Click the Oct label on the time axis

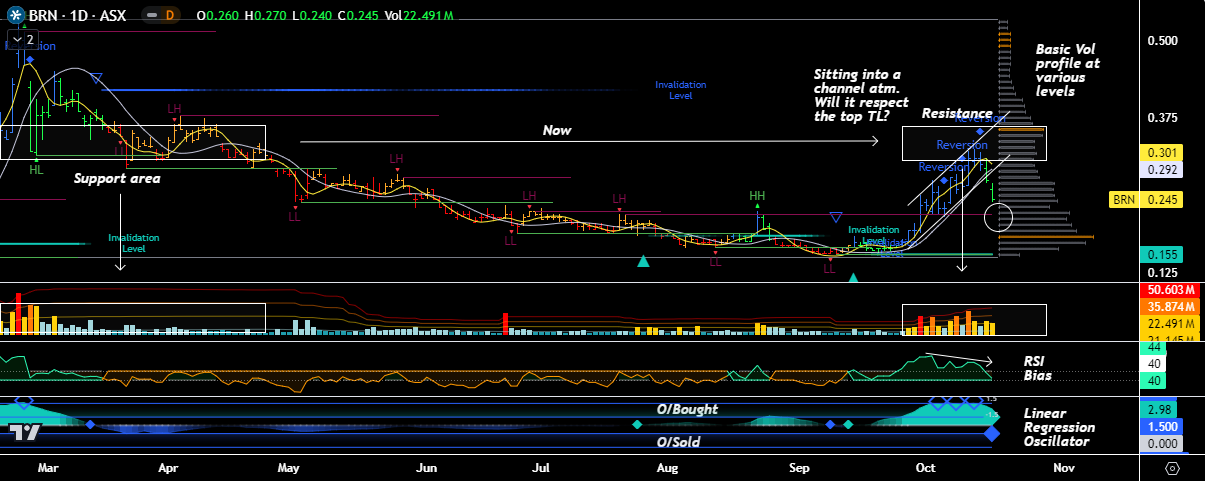click(x=925, y=467)
